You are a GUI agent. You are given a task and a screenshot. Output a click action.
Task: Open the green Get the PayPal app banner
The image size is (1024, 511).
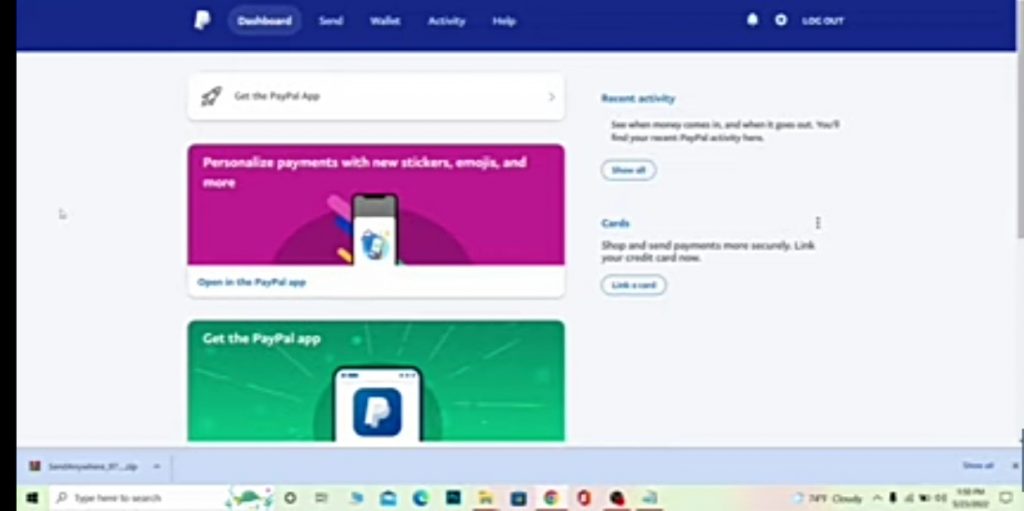[376, 381]
